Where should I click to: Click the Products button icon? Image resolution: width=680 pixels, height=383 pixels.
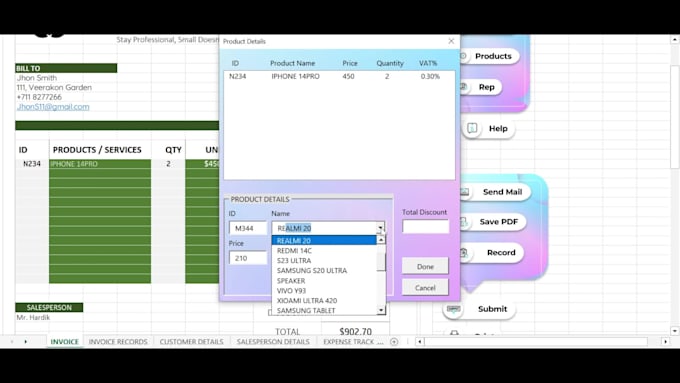463,56
